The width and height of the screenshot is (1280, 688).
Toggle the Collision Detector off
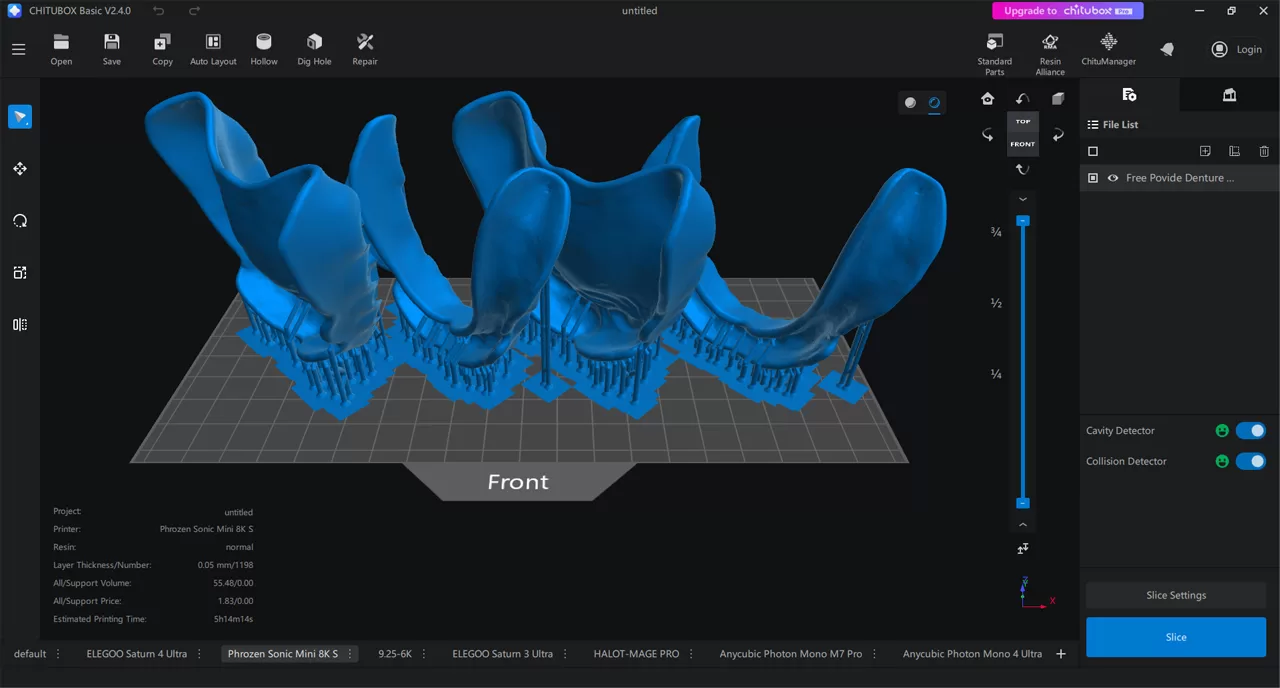coord(1251,461)
